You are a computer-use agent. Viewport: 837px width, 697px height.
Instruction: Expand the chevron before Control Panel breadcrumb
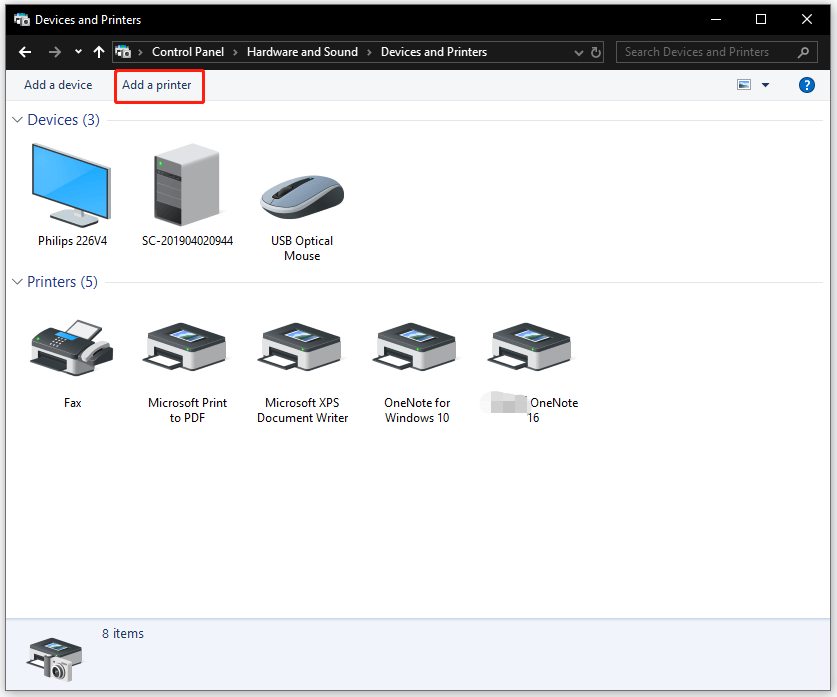[140, 52]
